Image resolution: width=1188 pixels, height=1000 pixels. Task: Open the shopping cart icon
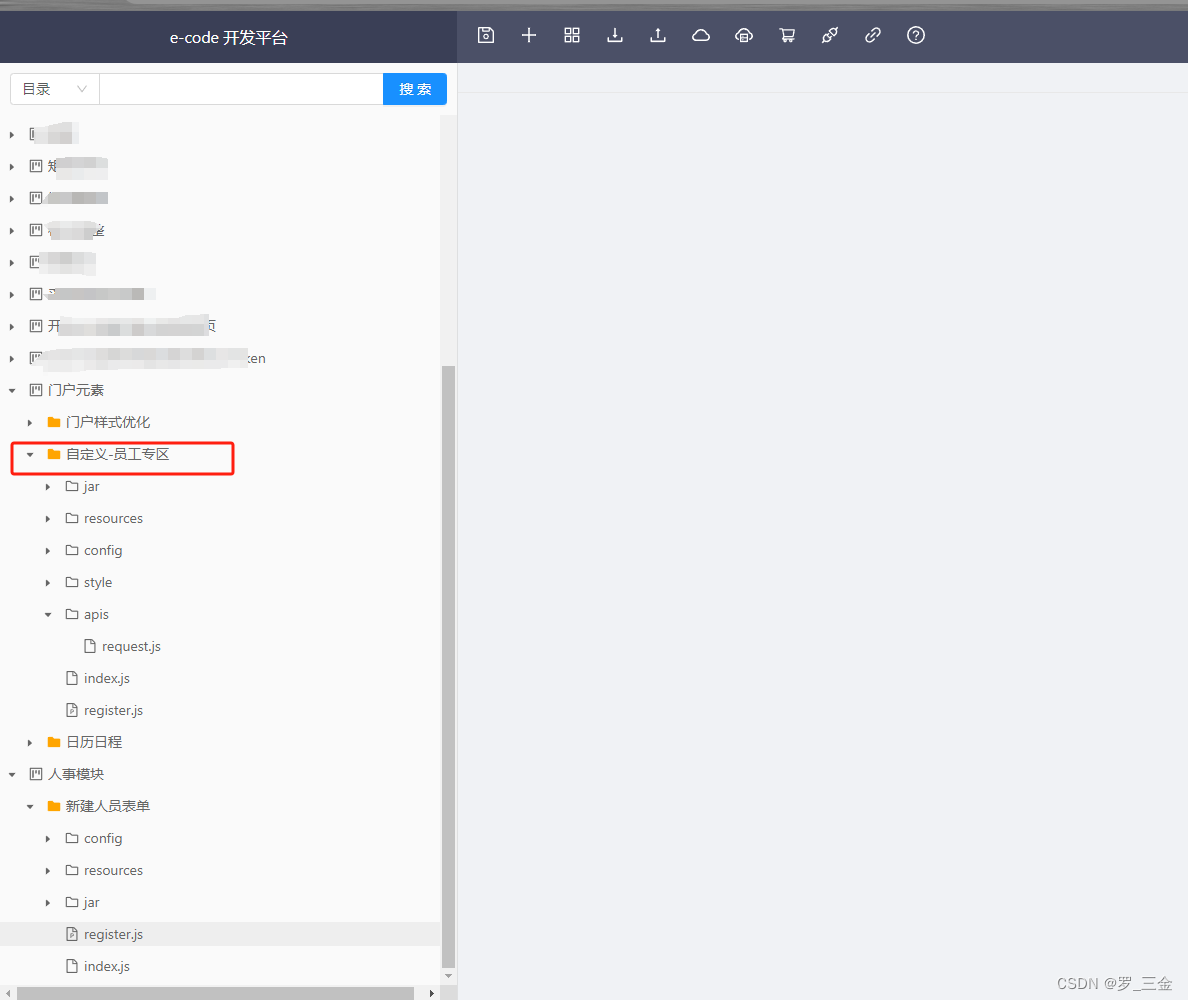coord(787,36)
